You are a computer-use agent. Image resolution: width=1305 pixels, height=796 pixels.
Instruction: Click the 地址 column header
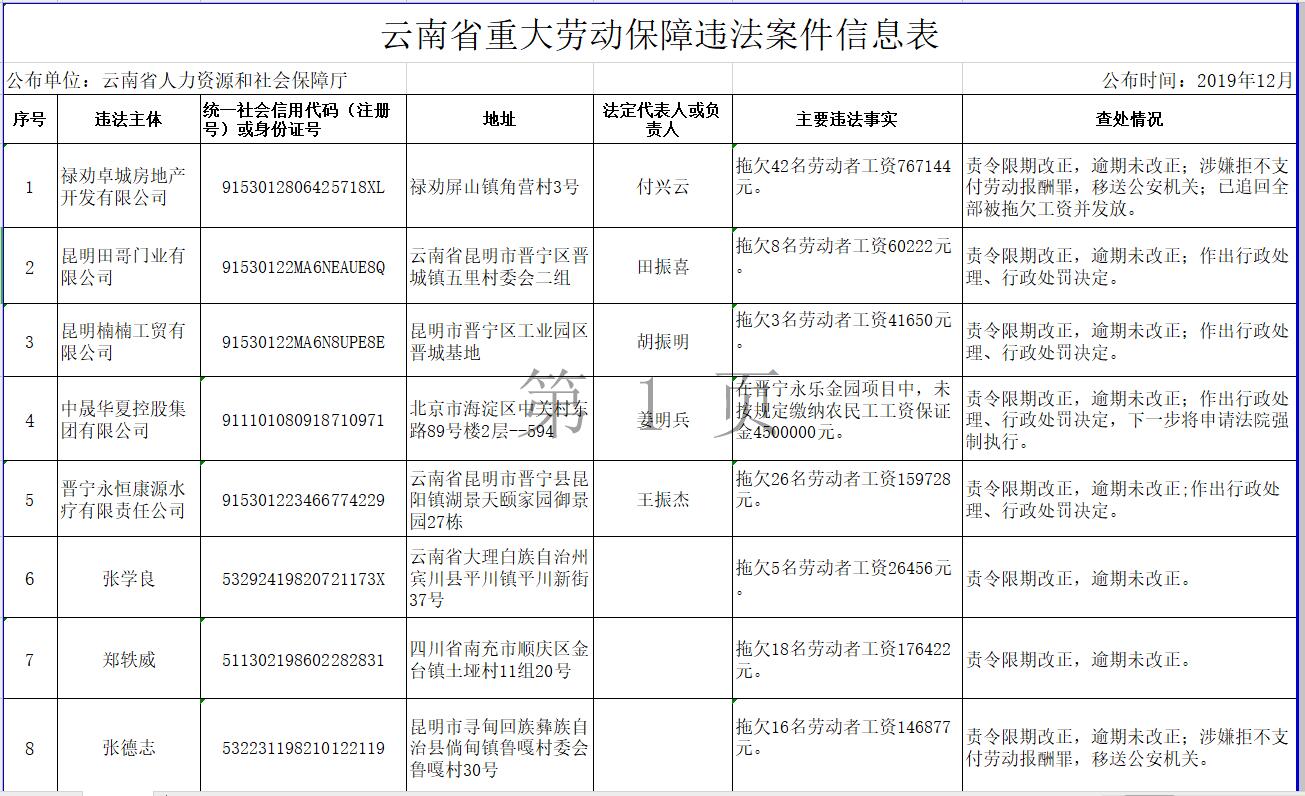click(499, 119)
